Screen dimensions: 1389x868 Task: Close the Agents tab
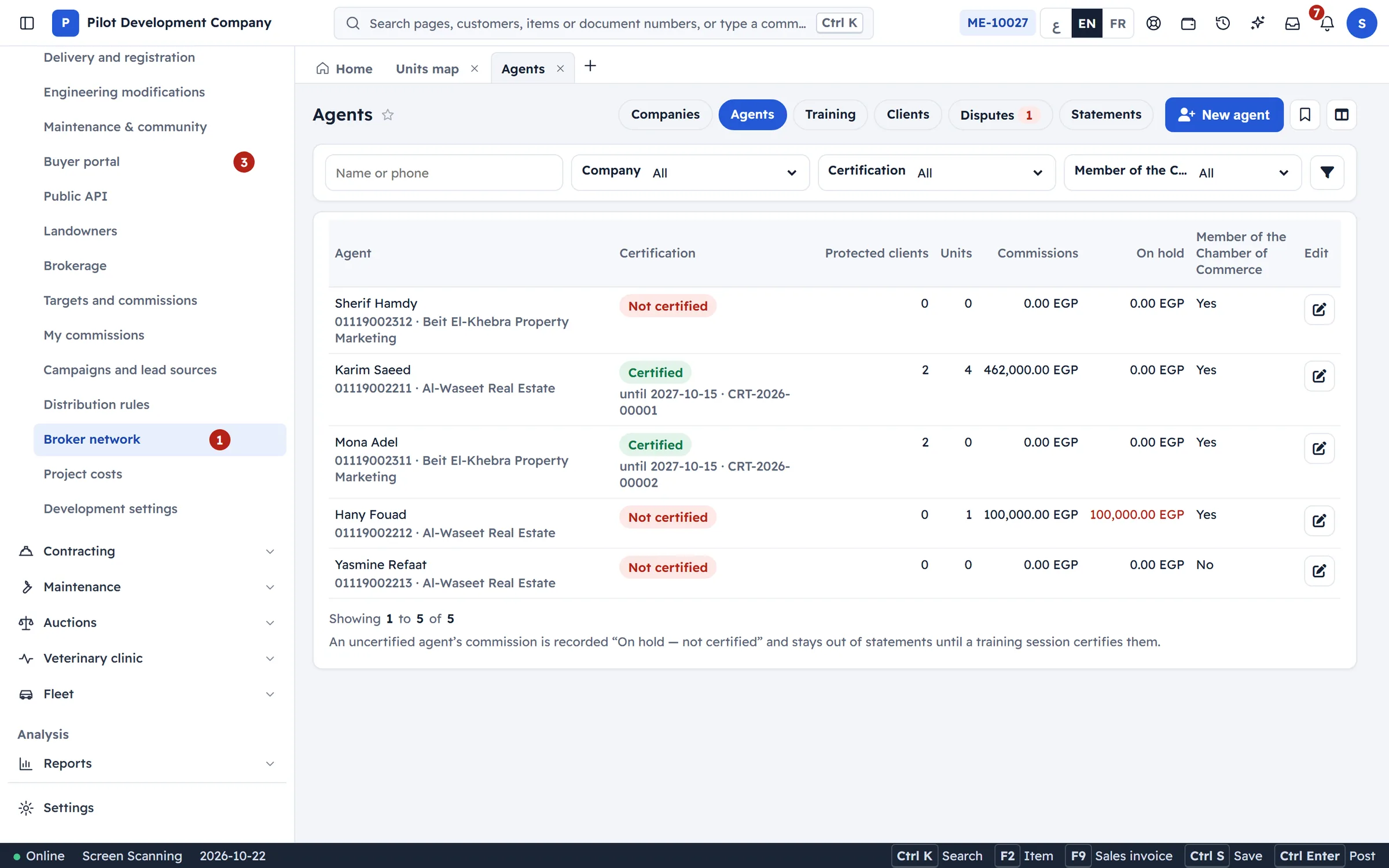pos(560,69)
